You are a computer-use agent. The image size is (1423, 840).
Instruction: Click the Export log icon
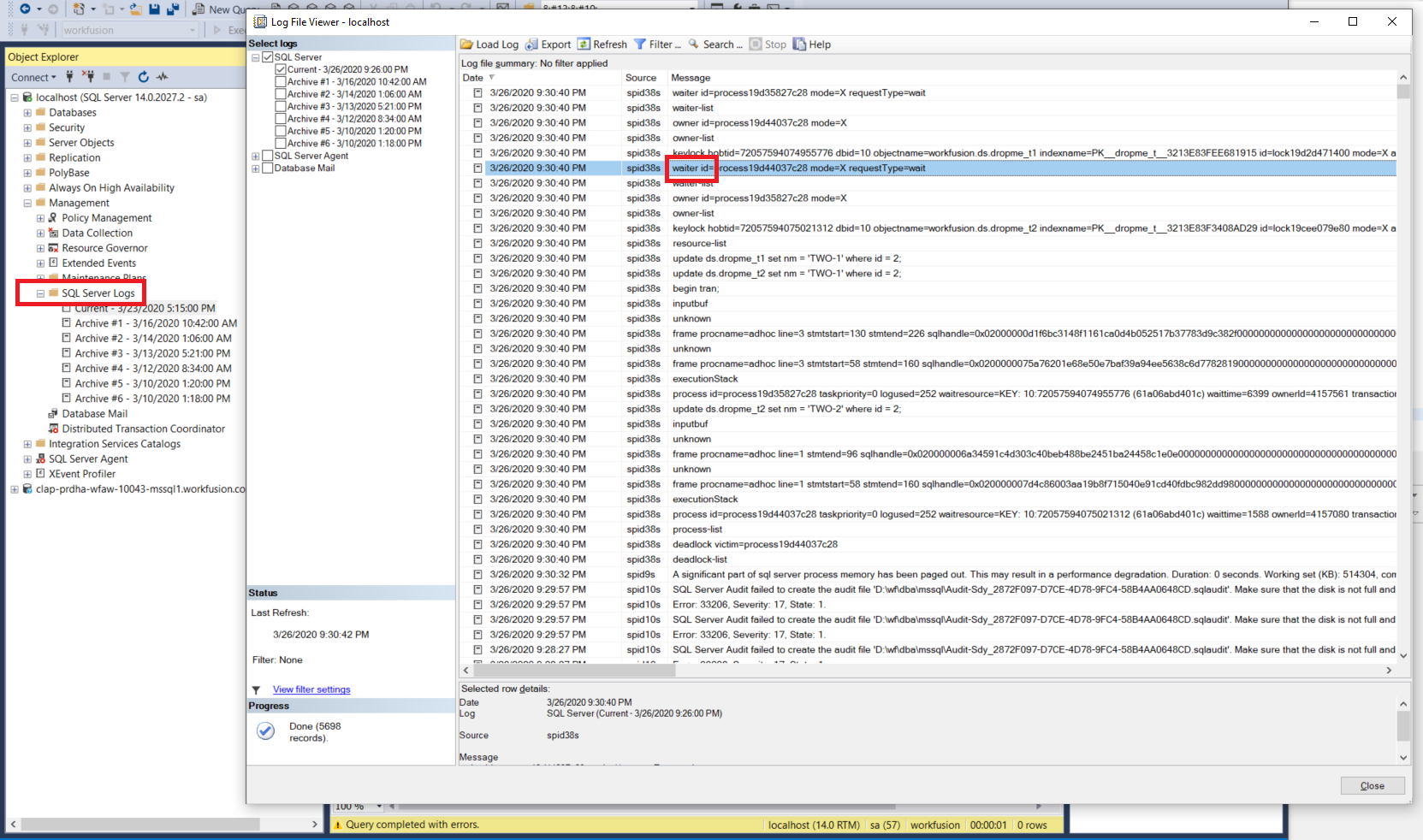[531, 44]
